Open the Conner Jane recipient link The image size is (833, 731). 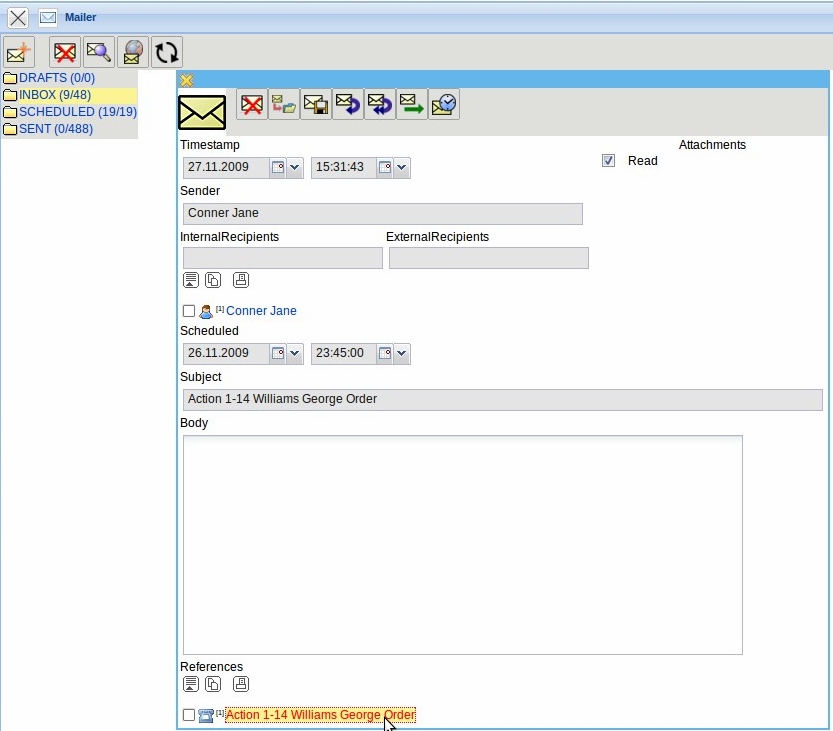coord(260,311)
